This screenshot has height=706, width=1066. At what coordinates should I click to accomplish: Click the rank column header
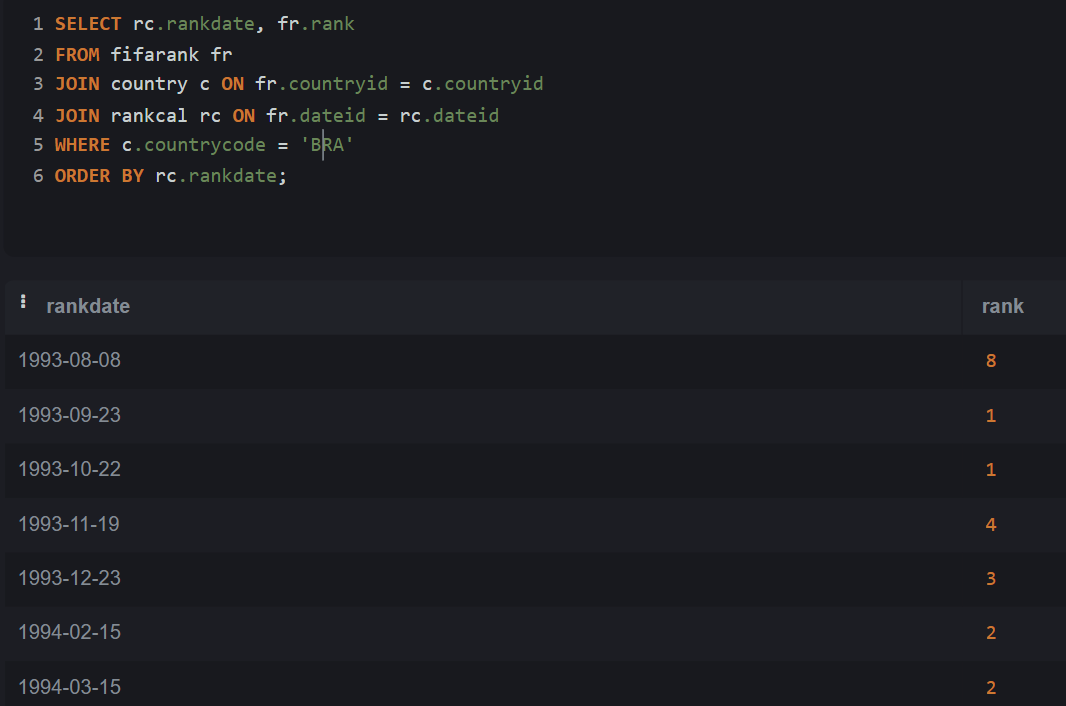pyautogui.click(x=1002, y=306)
